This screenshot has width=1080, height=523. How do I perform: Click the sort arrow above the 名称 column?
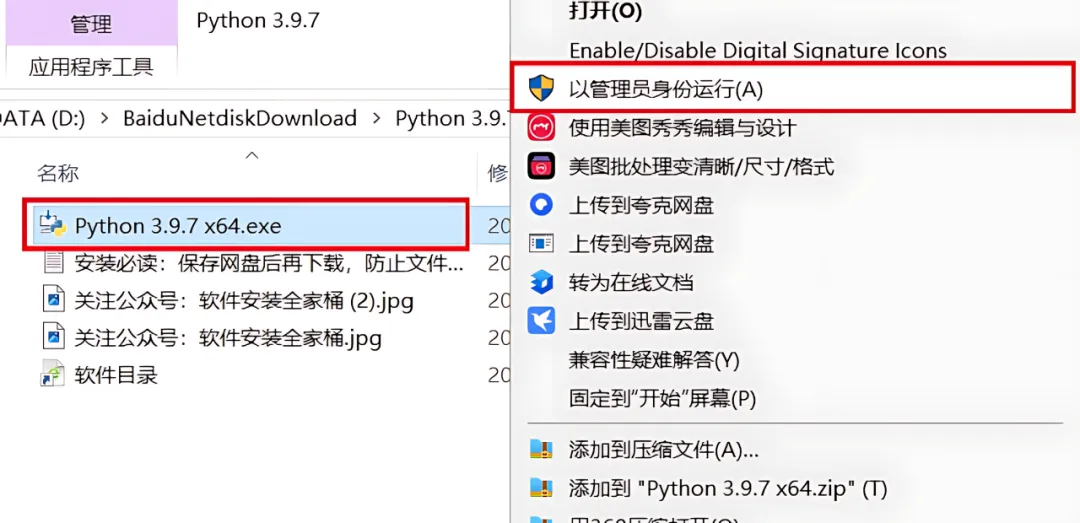click(252, 156)
